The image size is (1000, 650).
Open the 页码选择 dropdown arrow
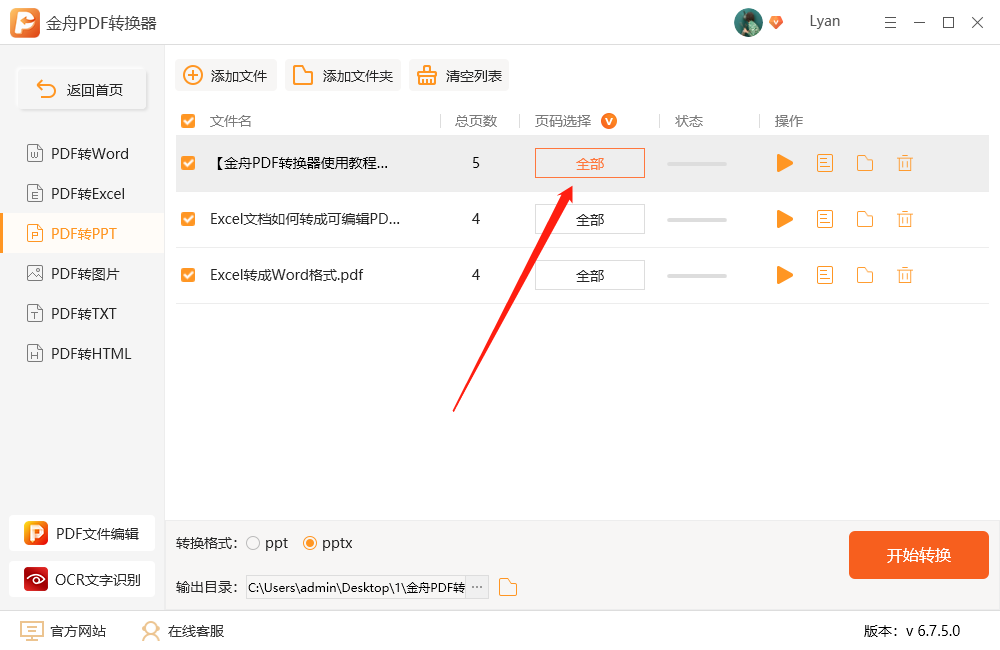coord(609,121)
